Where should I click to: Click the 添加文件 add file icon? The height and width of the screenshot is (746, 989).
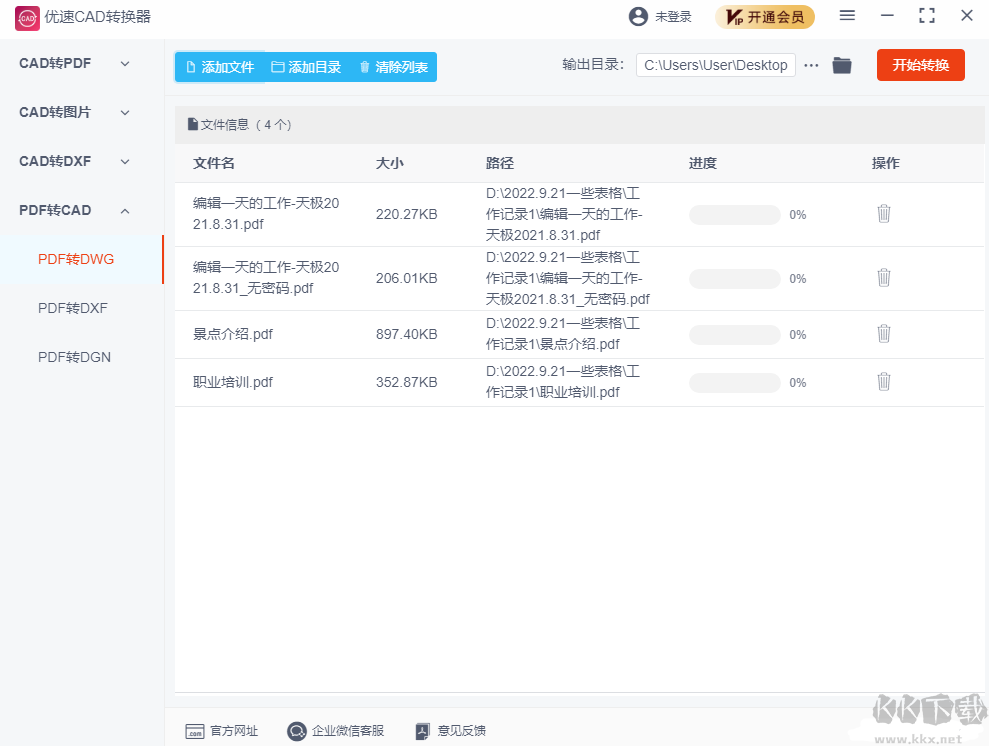[189, 66]
